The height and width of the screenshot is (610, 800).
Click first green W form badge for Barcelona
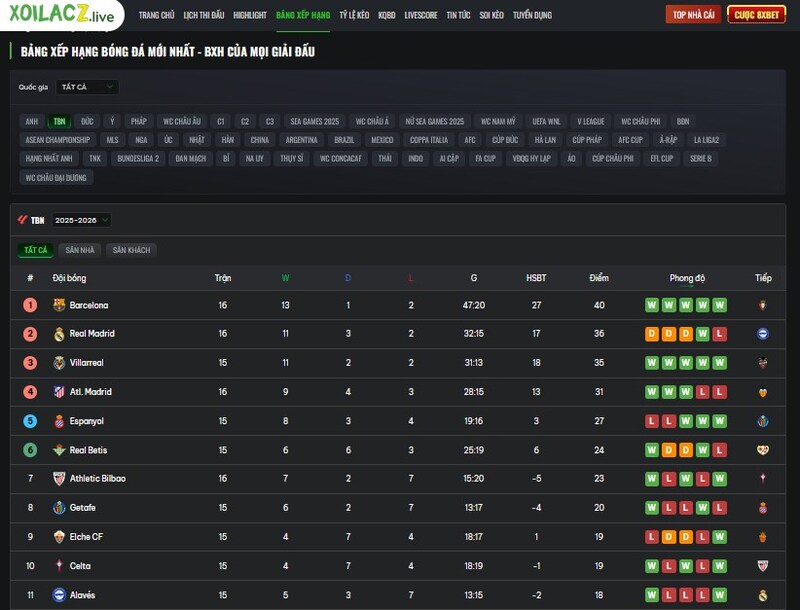point(652,305)
